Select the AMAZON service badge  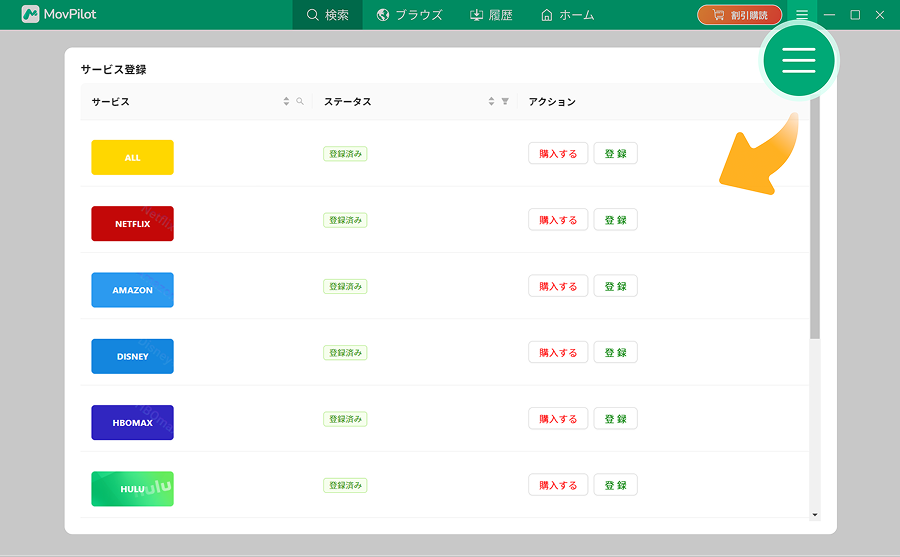tap(133, 290)
